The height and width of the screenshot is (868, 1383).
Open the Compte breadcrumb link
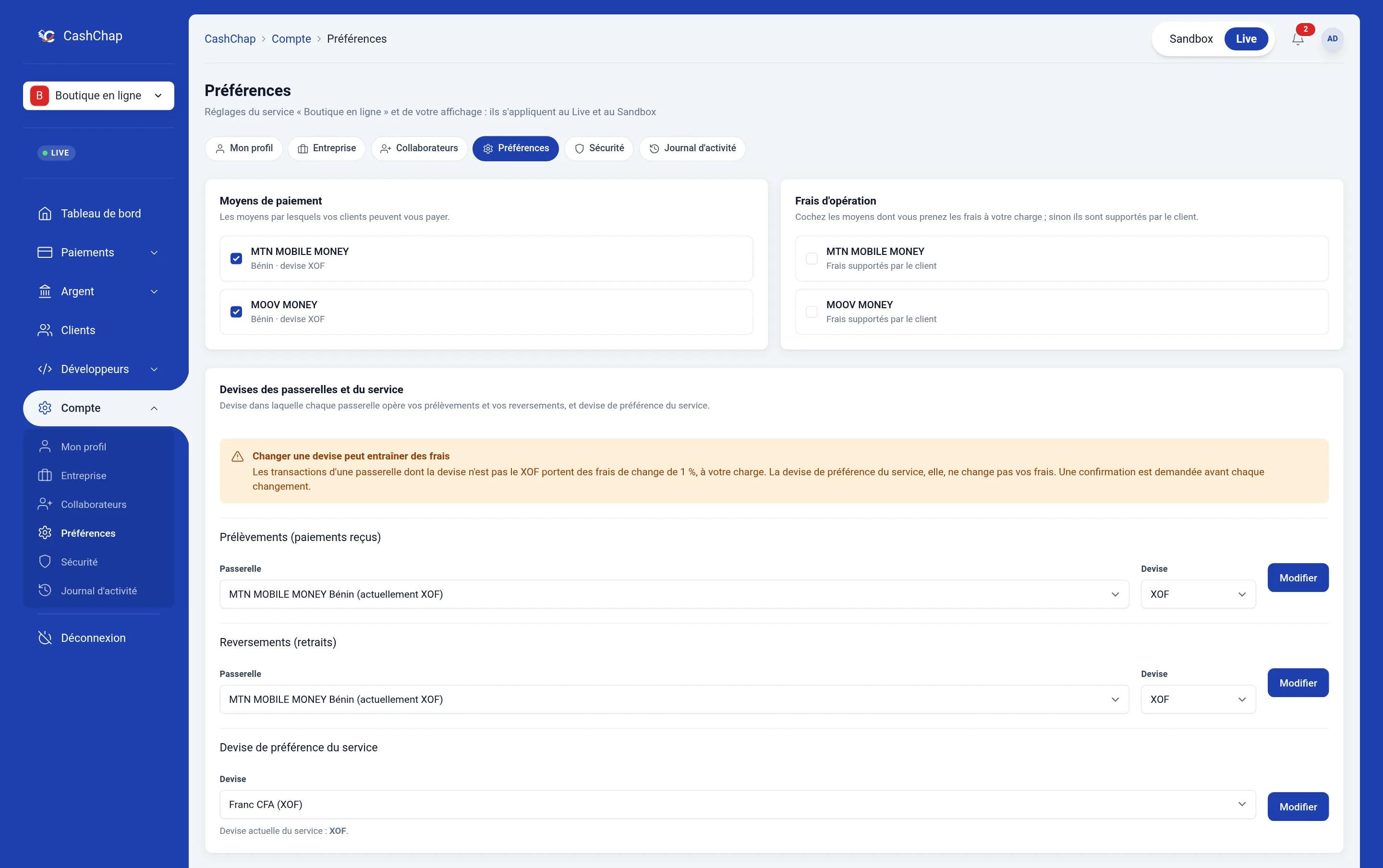point(291,39)
